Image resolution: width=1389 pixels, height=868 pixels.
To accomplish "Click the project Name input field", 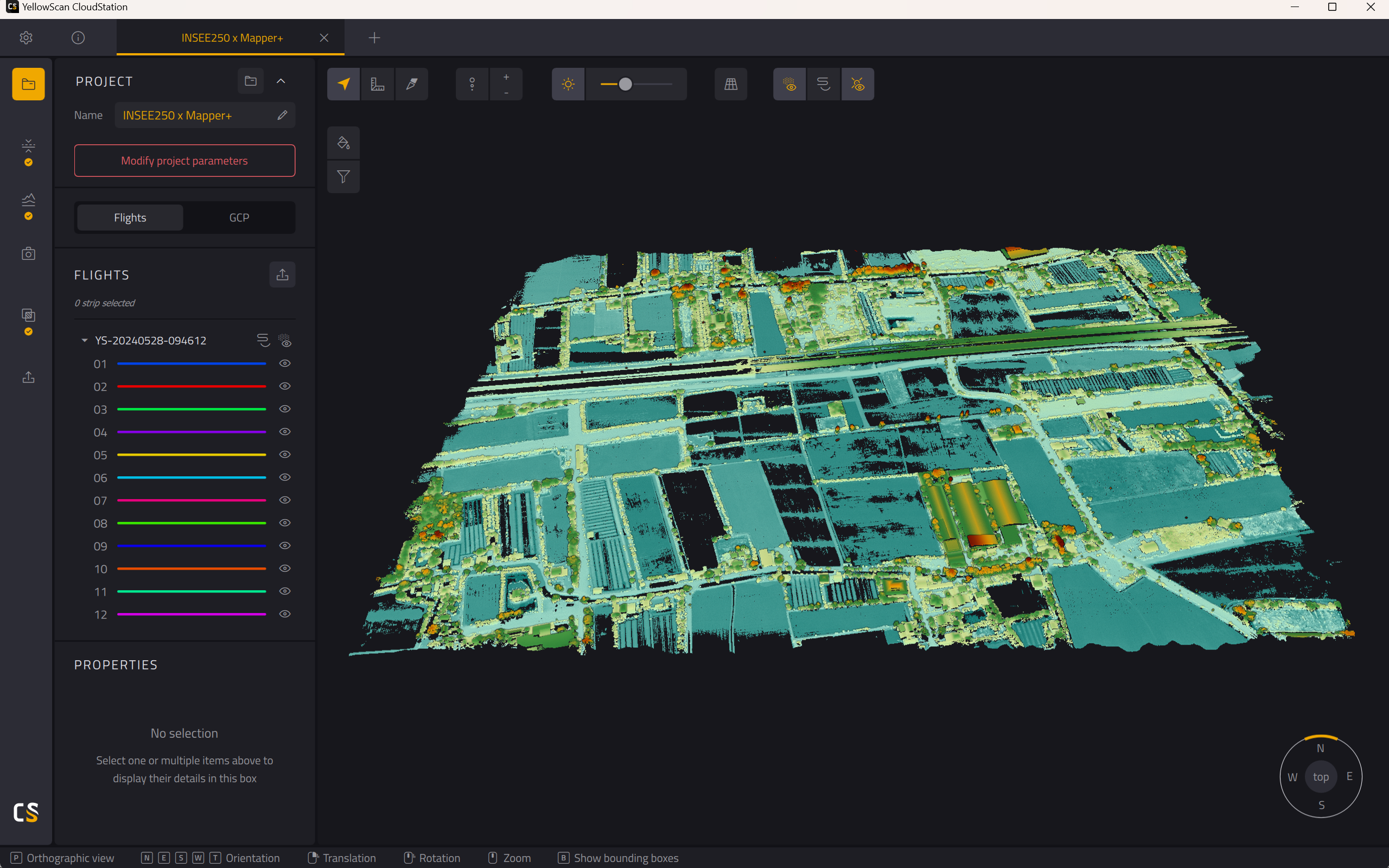I will [205, 116].
